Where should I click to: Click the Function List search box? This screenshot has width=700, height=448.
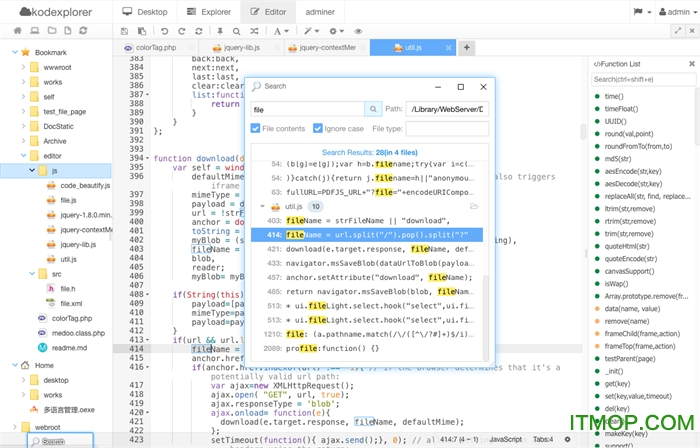click(643, 79)
